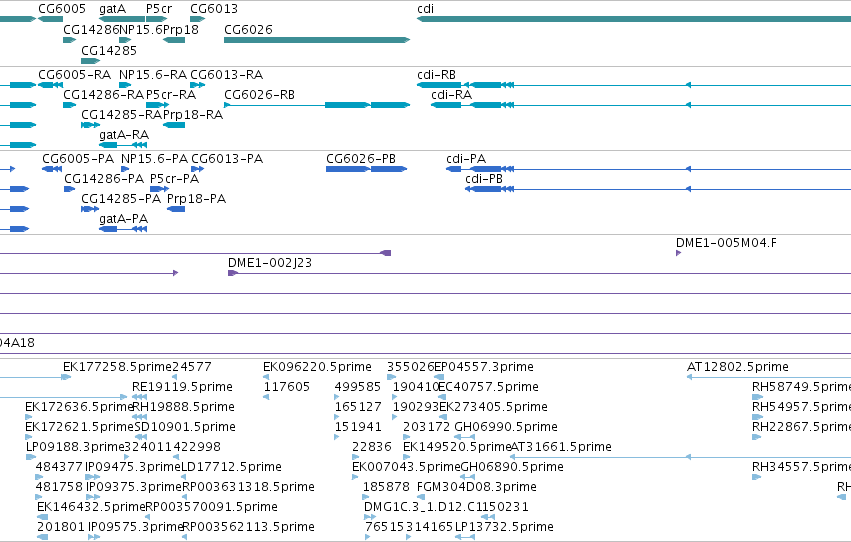Select protein CG6026-PB label

click(x=361, y=158)
